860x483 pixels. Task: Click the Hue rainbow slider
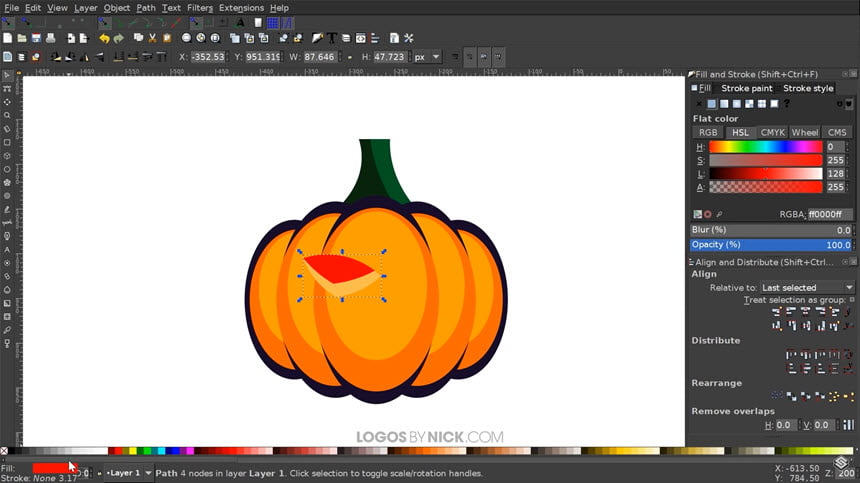[x=766, y=147]
